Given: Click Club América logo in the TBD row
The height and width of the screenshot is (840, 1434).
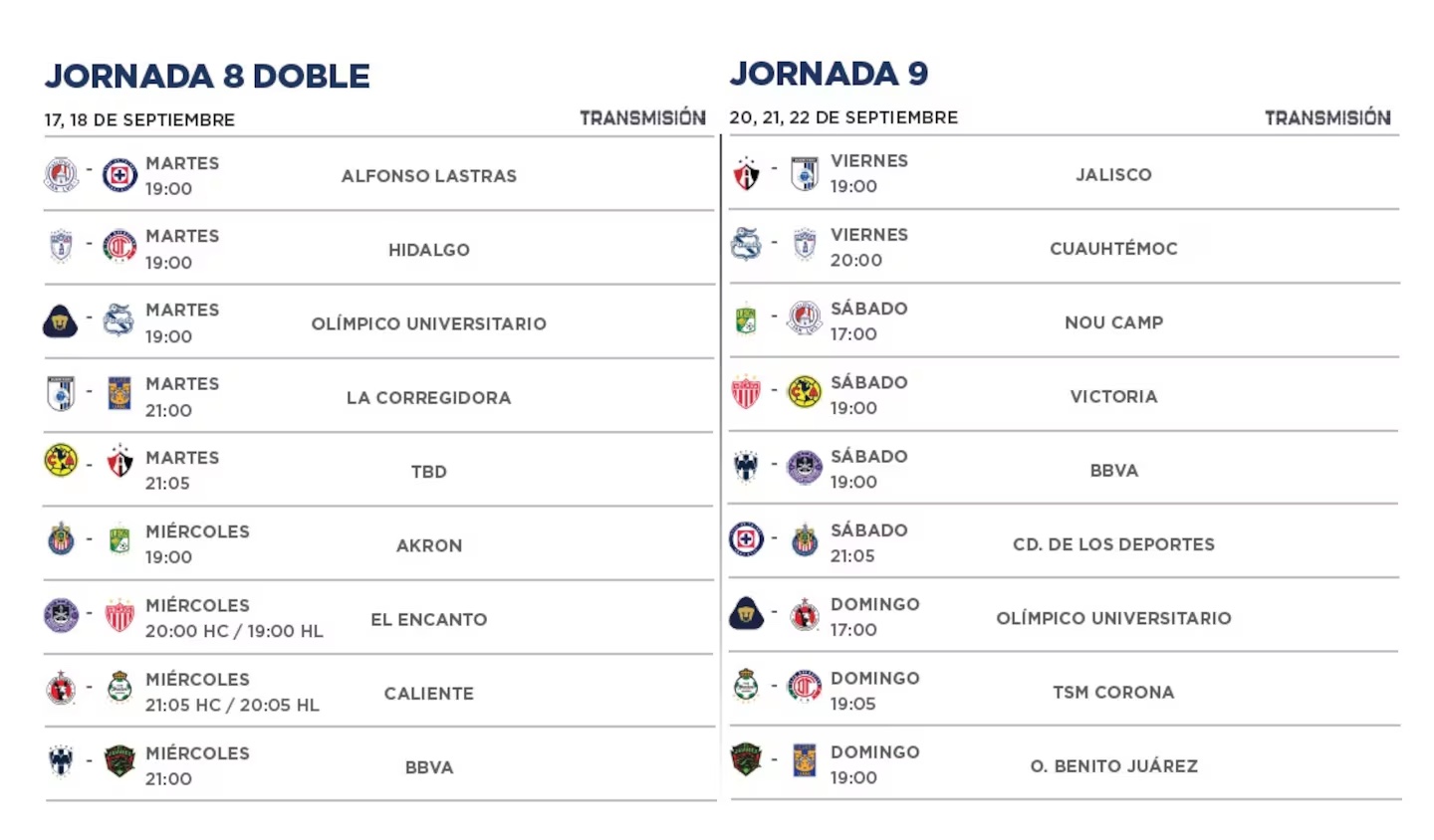Looking at the screenshot, I should 61,461.
